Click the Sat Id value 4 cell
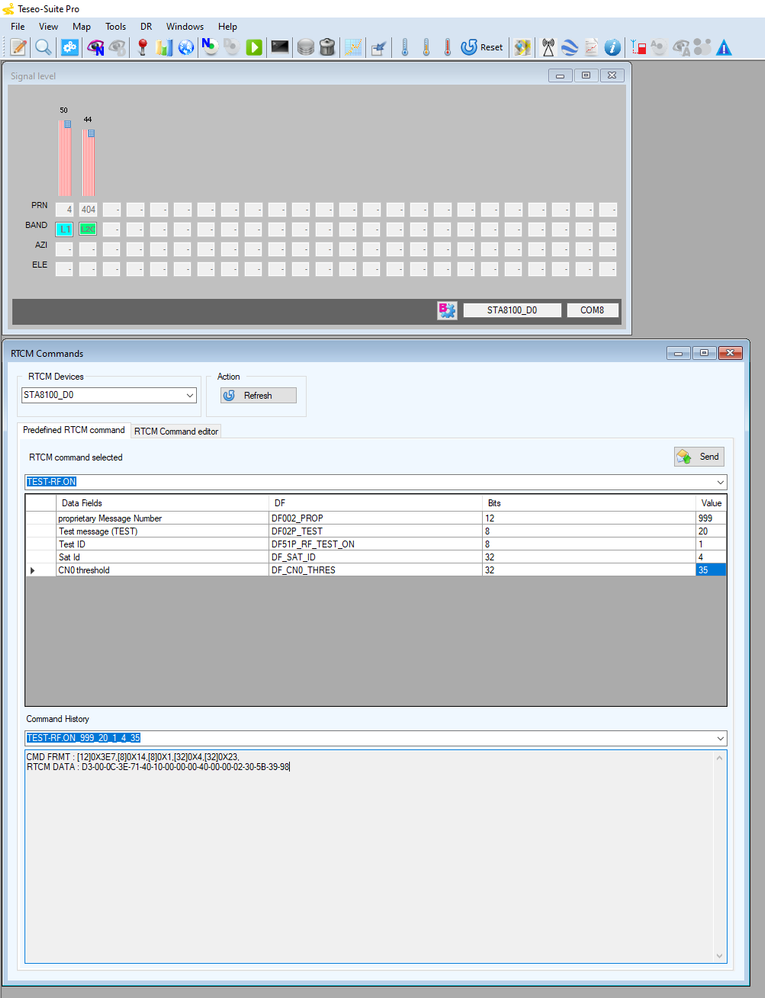The width and height of the screenshot is (765, 998). coord(710,557)
